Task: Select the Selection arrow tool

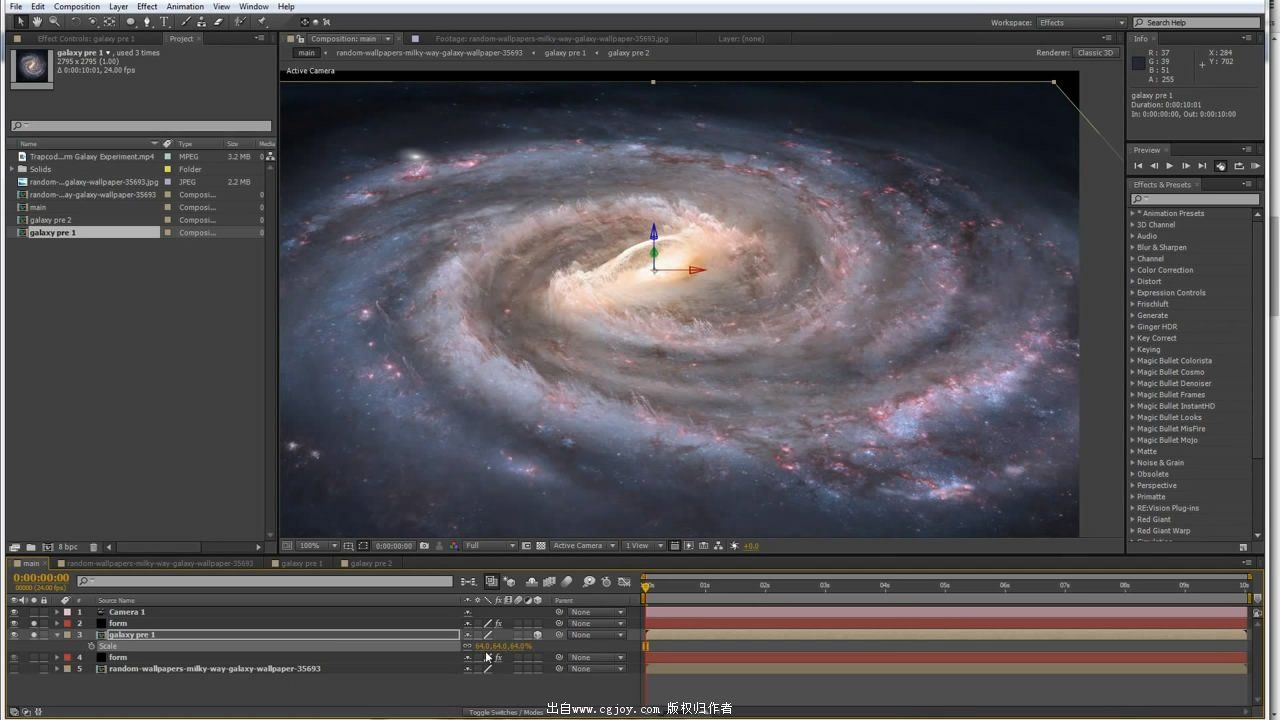Action: [x=19, y=21]
